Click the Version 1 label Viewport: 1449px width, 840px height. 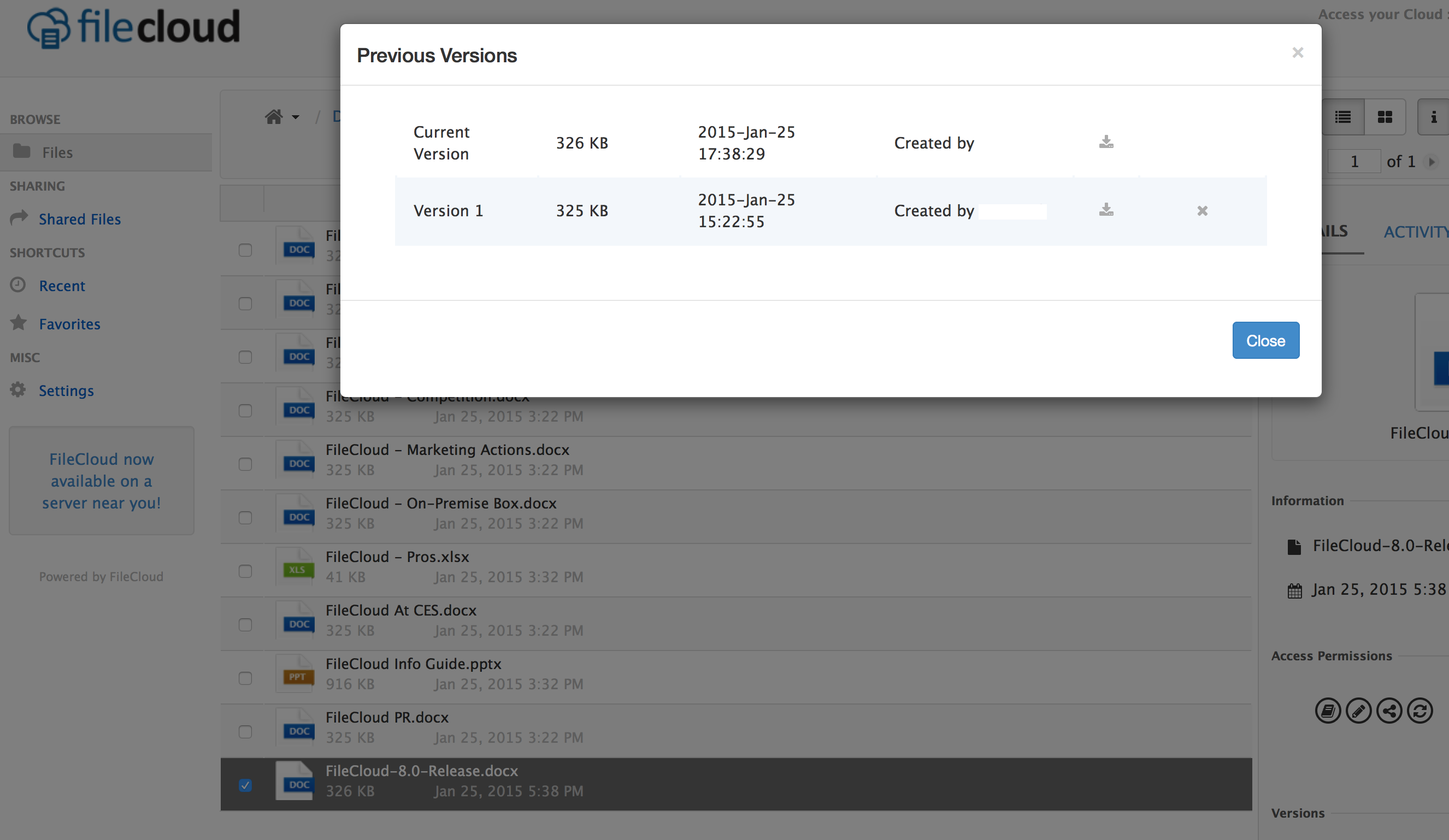tap(449, 211)
